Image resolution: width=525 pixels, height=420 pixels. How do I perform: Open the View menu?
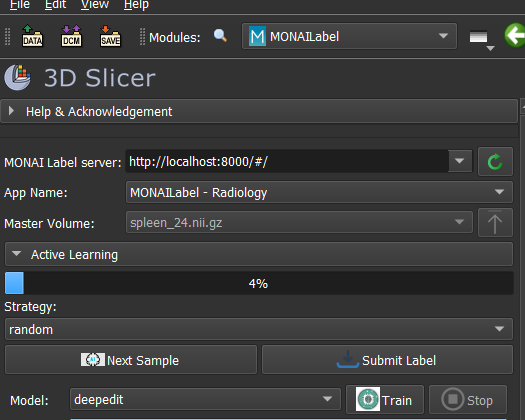click(x=95, y=5)
